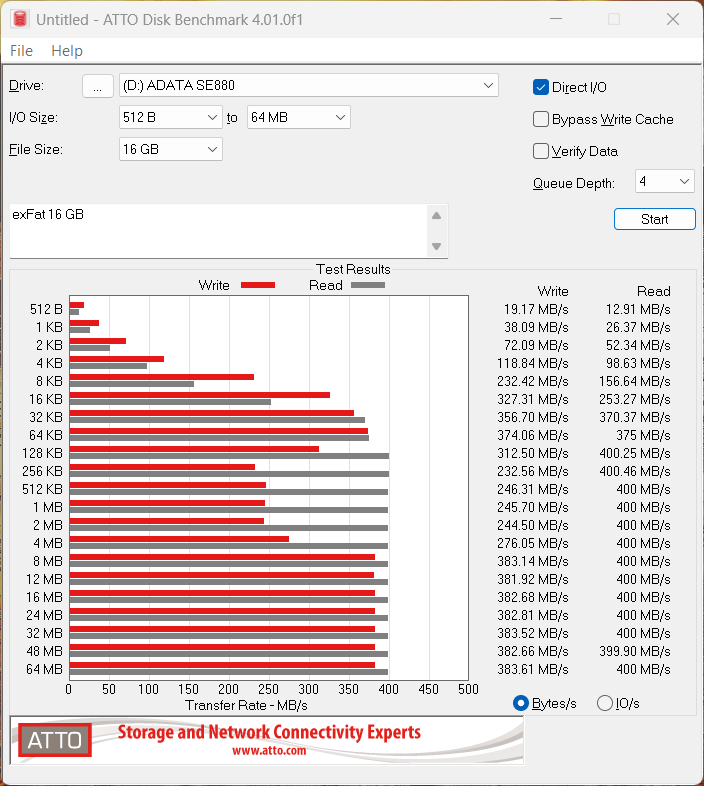The image size is (704, 786).
Task: Click read value 400.46 MB/s
Action: (x=635, y=471)
